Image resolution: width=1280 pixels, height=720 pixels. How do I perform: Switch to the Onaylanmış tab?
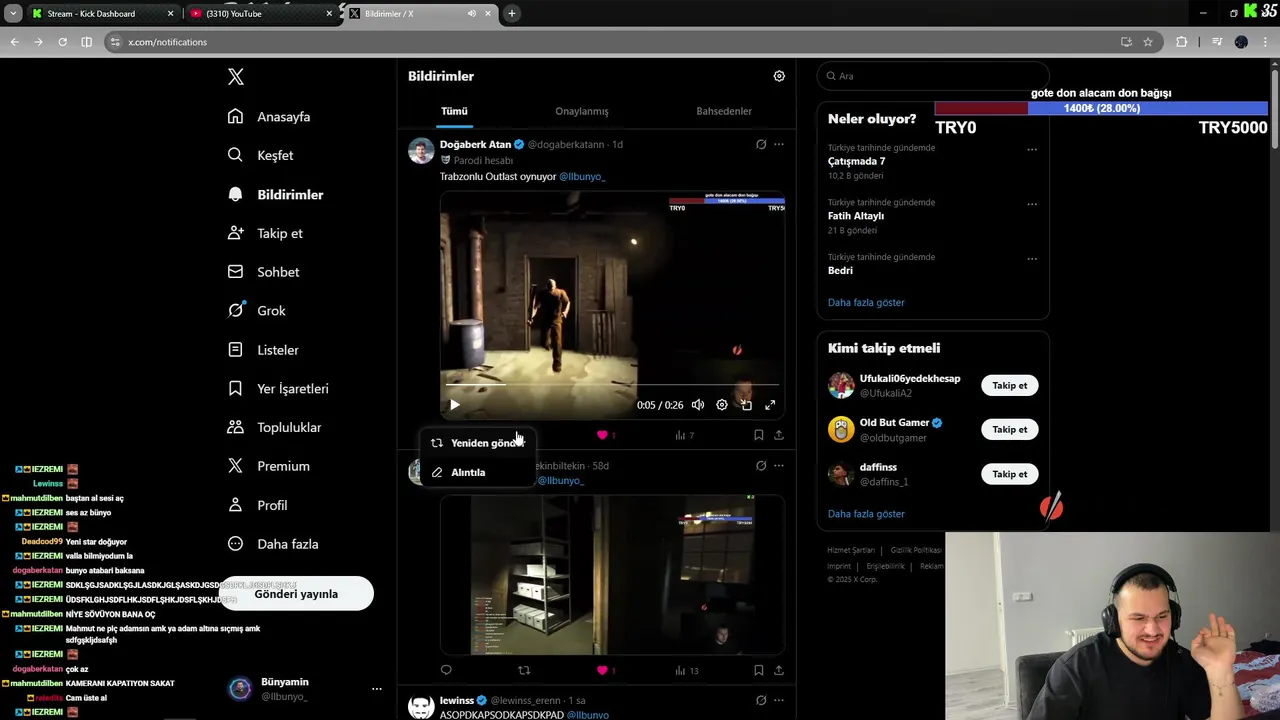(x=582, y=111)
